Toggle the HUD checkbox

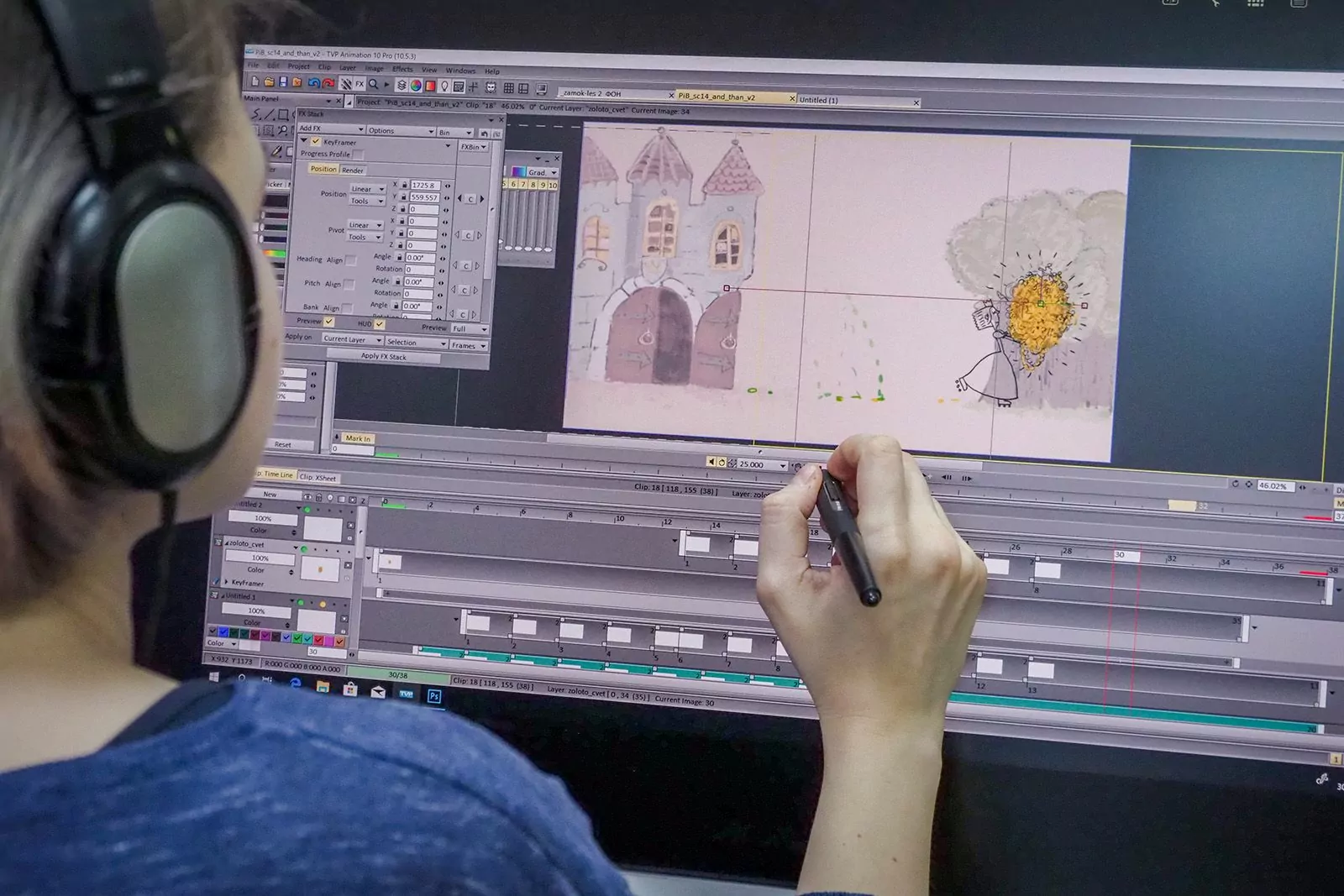[x=380, y=323]
